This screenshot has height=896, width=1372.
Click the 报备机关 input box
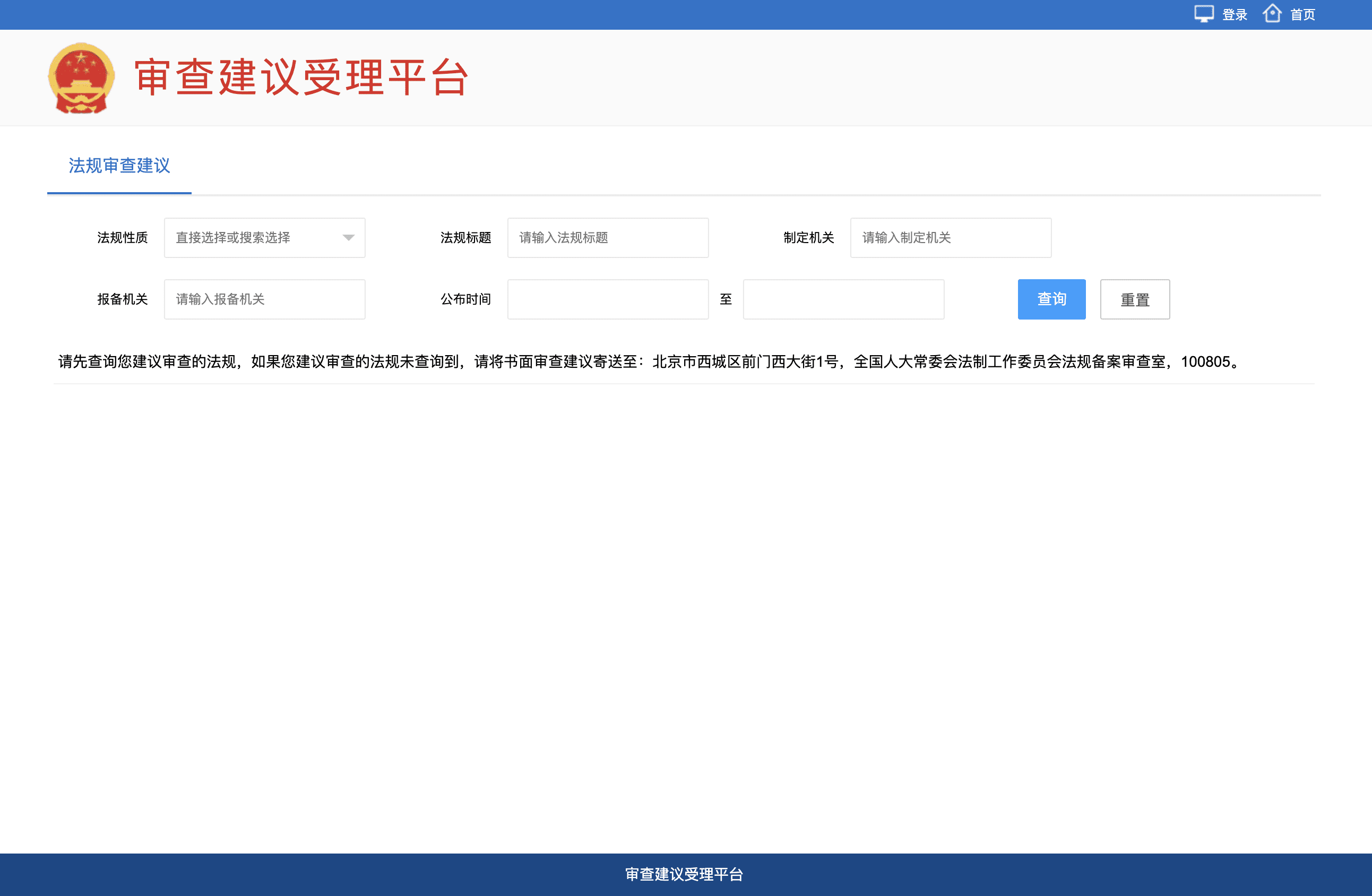point(265,299)
